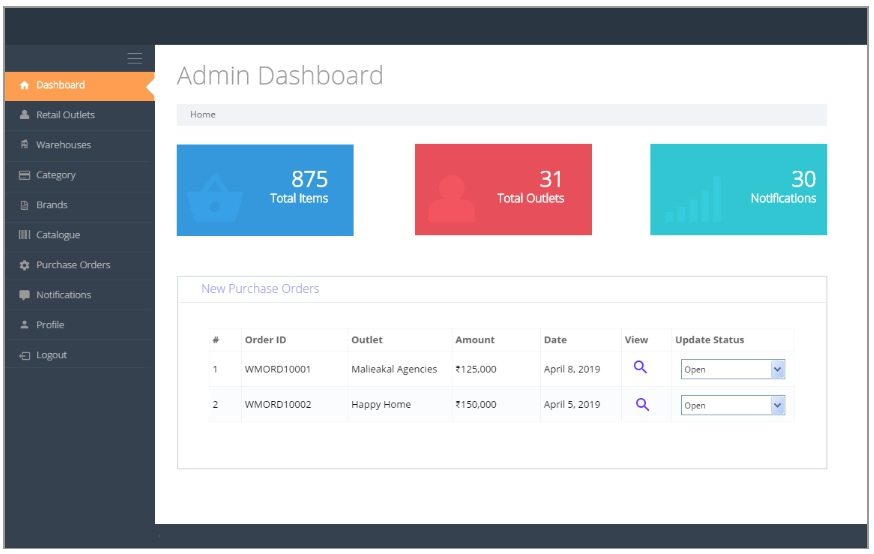874x554 pixels.
Task: Click the Logout arrow icon
Action: click(x=24, y=356)
